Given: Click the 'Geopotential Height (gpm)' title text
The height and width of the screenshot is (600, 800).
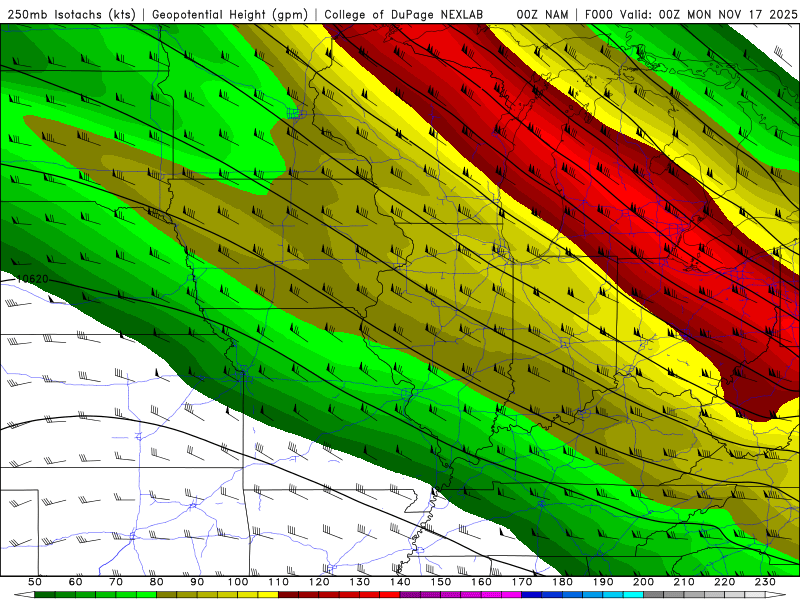Looking at the screenshot, I should 230,14.
